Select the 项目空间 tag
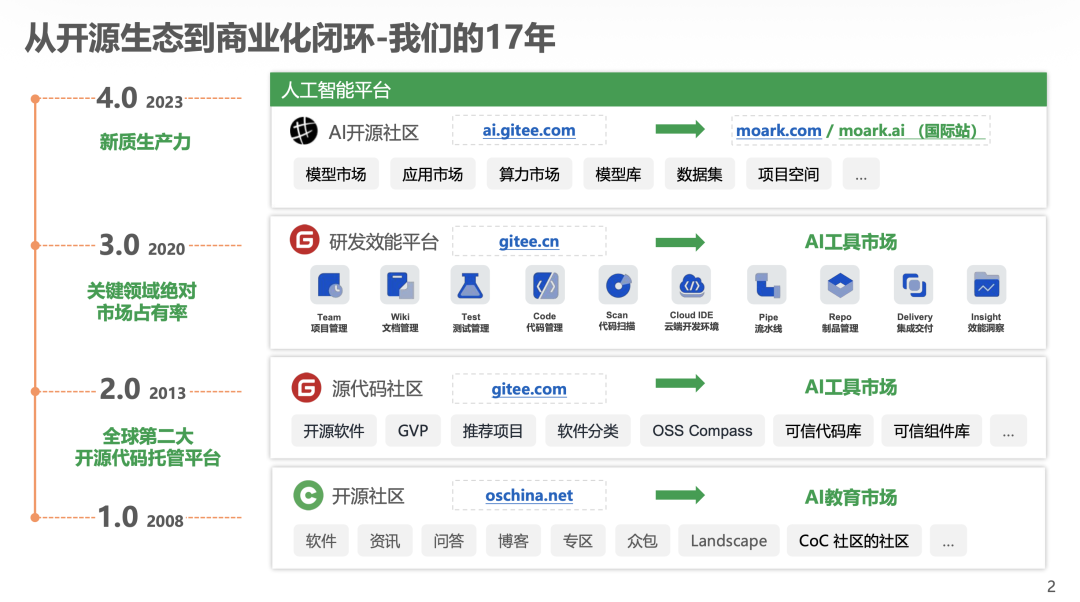 pos(789,174)
